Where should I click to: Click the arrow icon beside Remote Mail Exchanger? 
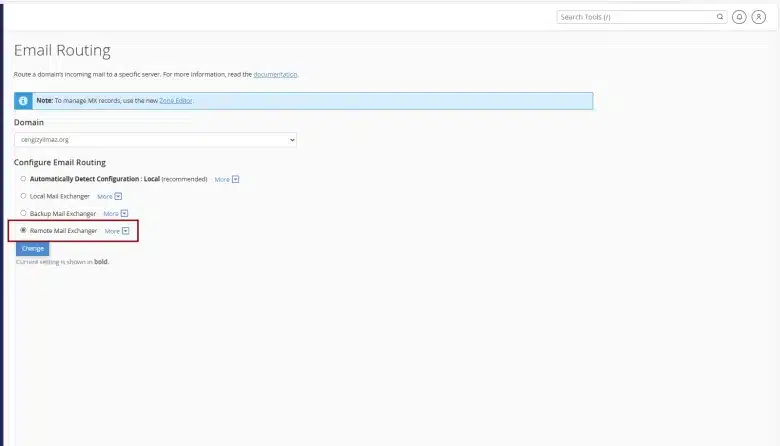(125, 231)
